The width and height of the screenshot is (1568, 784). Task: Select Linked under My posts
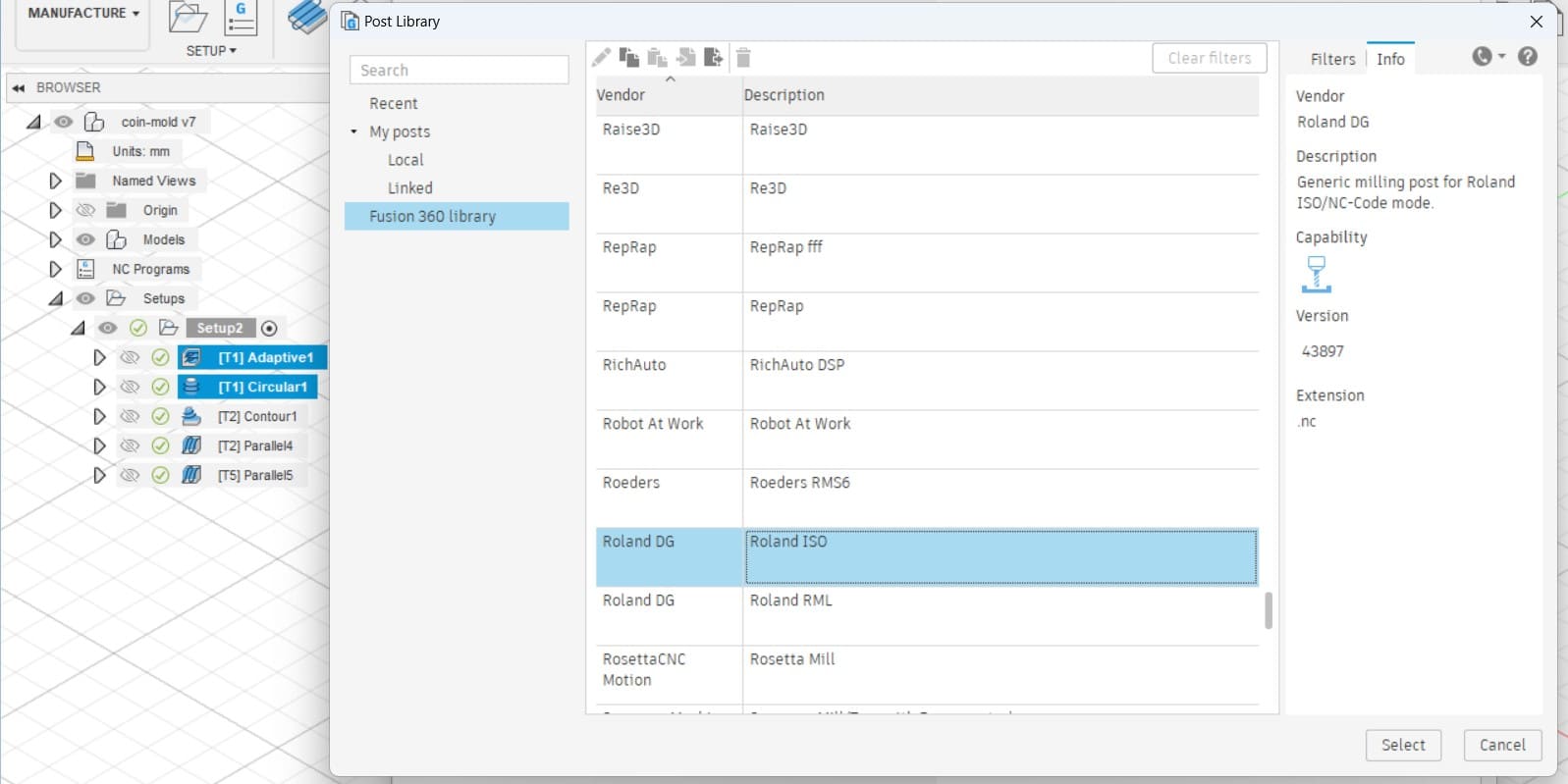(x=409, y=187)
